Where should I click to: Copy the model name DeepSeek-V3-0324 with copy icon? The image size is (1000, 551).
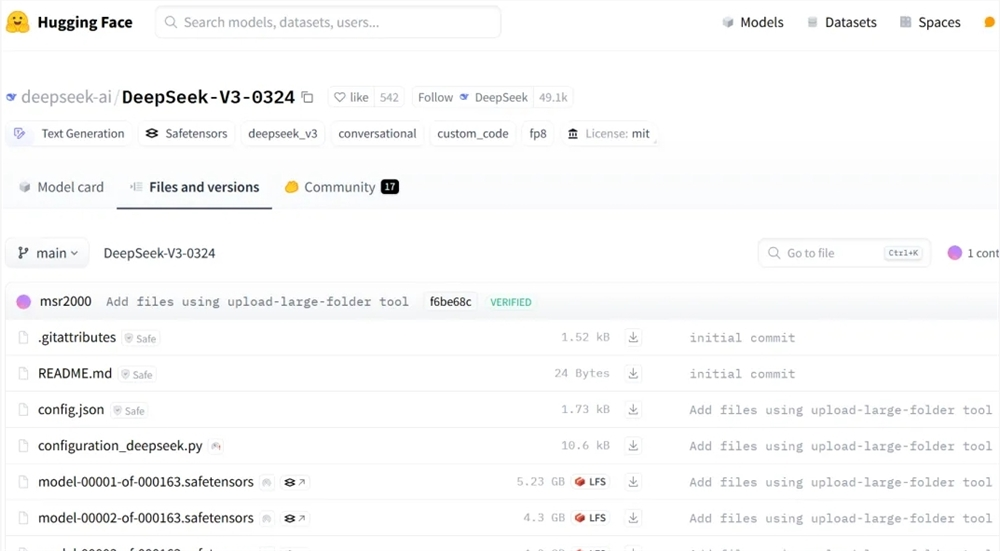coord(307,97)
